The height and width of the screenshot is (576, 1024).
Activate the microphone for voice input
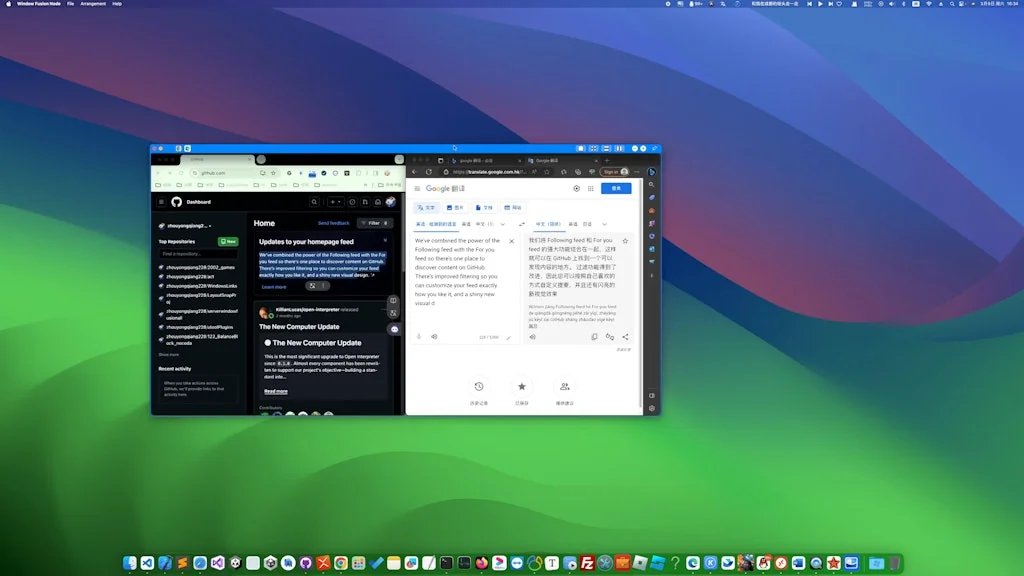(419, 337)
